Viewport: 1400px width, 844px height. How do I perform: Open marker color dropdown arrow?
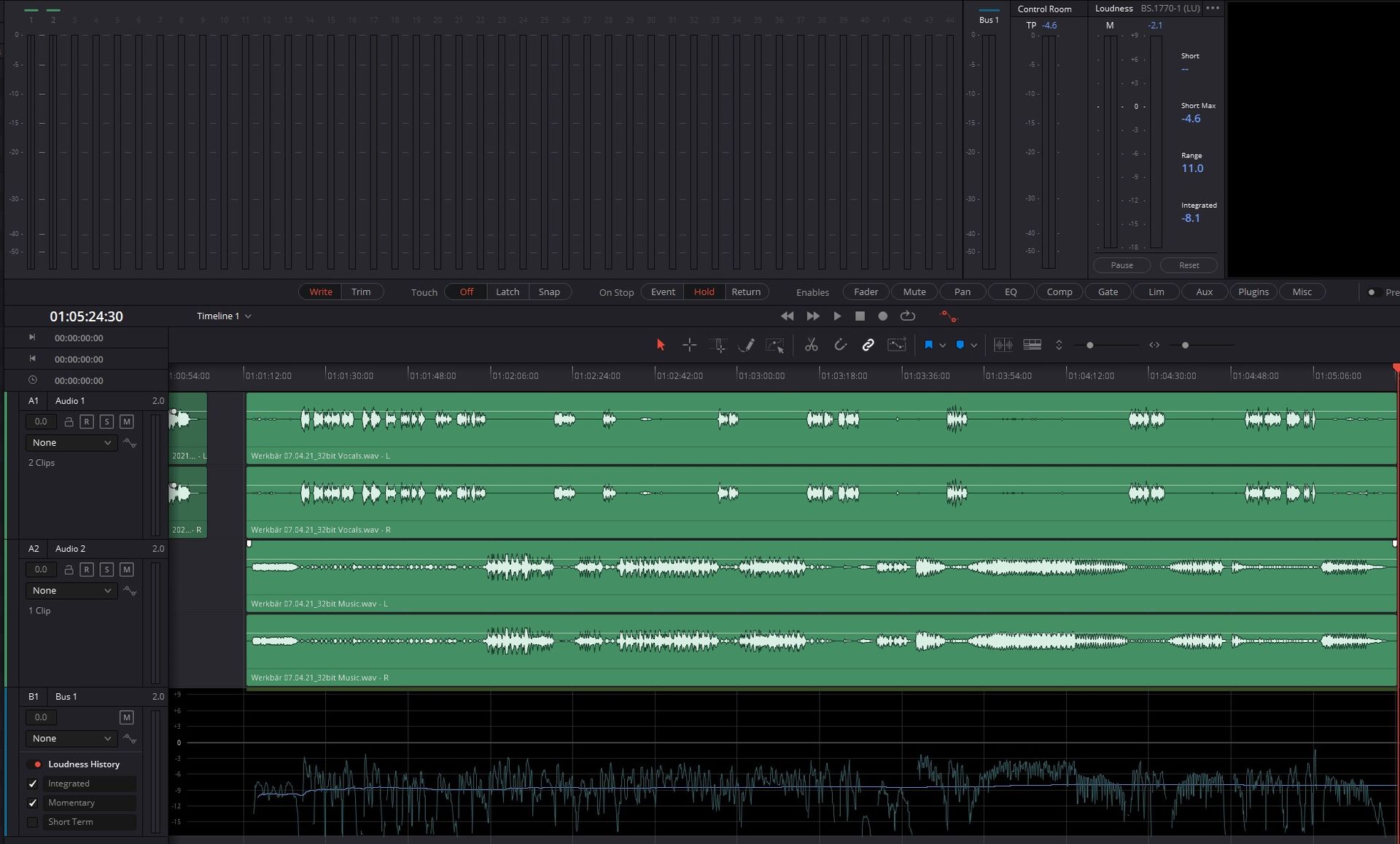(x=974, y=345)
